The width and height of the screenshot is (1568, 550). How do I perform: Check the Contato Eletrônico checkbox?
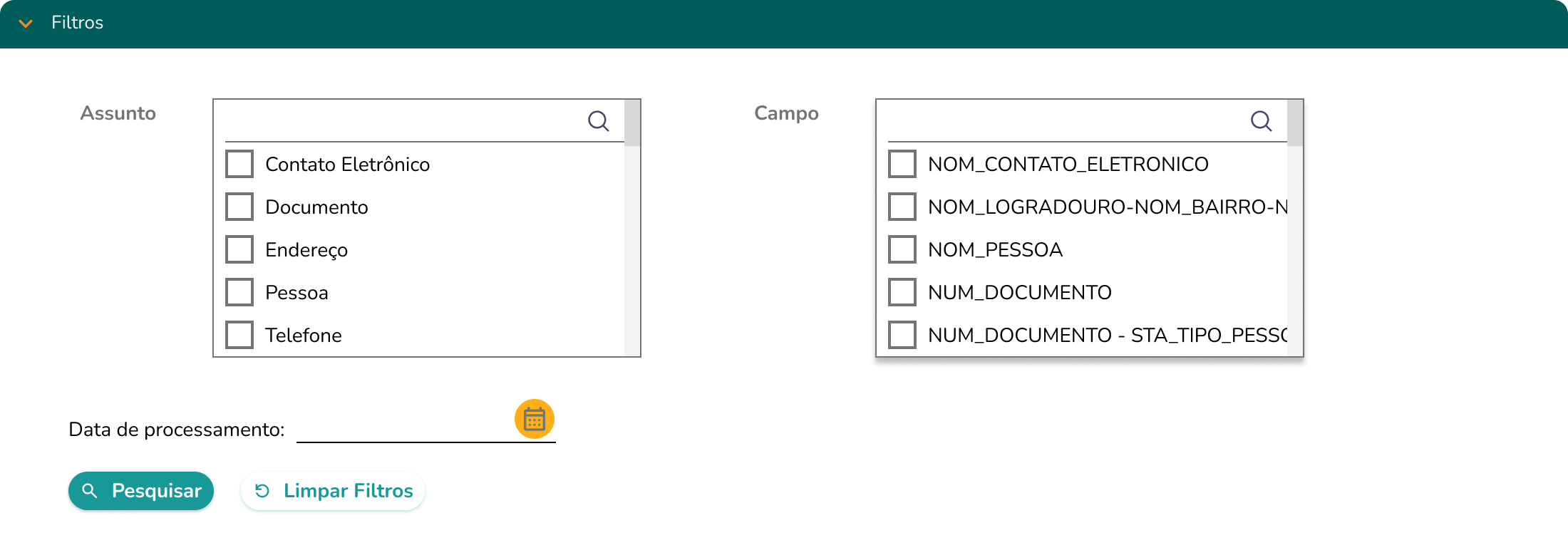tap(239, 164)
